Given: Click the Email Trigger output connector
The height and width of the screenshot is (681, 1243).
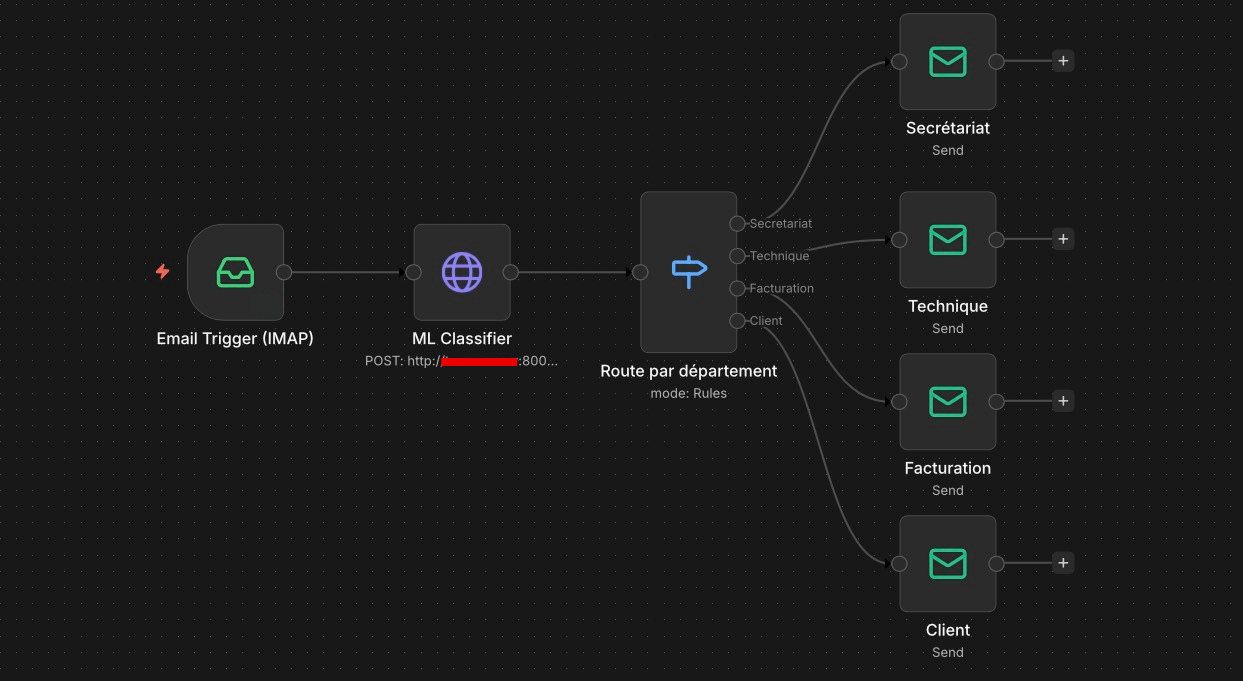Looking at the screenshot, I should (x=284, y=272).
